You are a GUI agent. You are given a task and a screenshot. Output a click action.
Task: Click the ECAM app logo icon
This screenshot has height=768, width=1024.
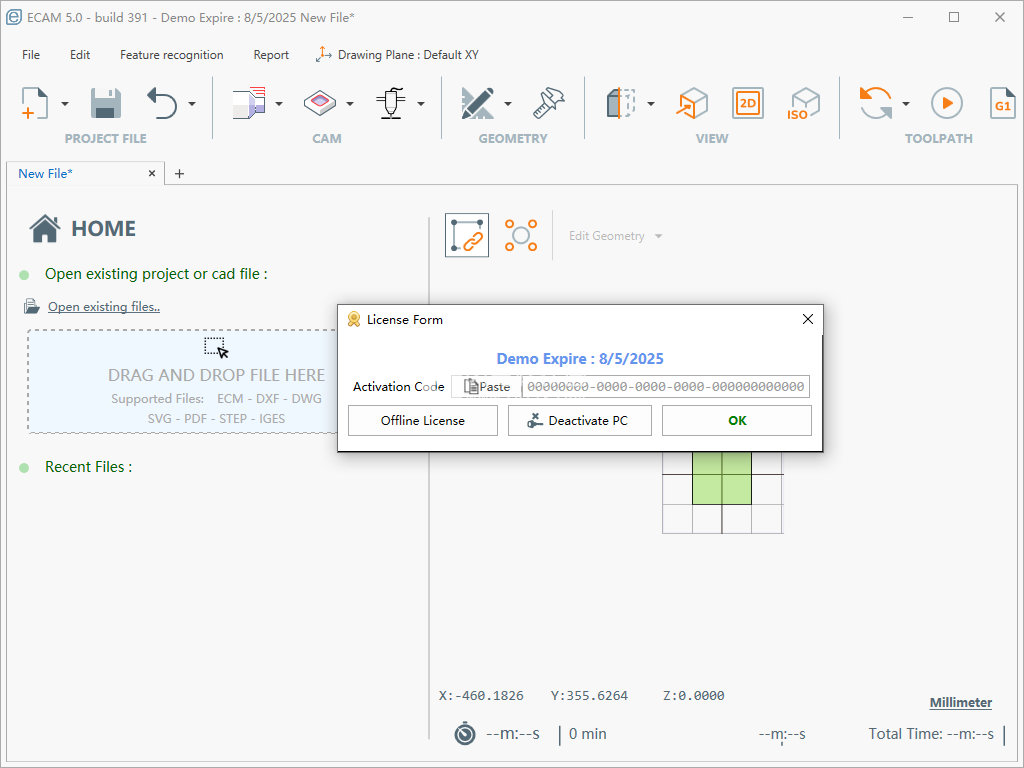pos(14,18)
